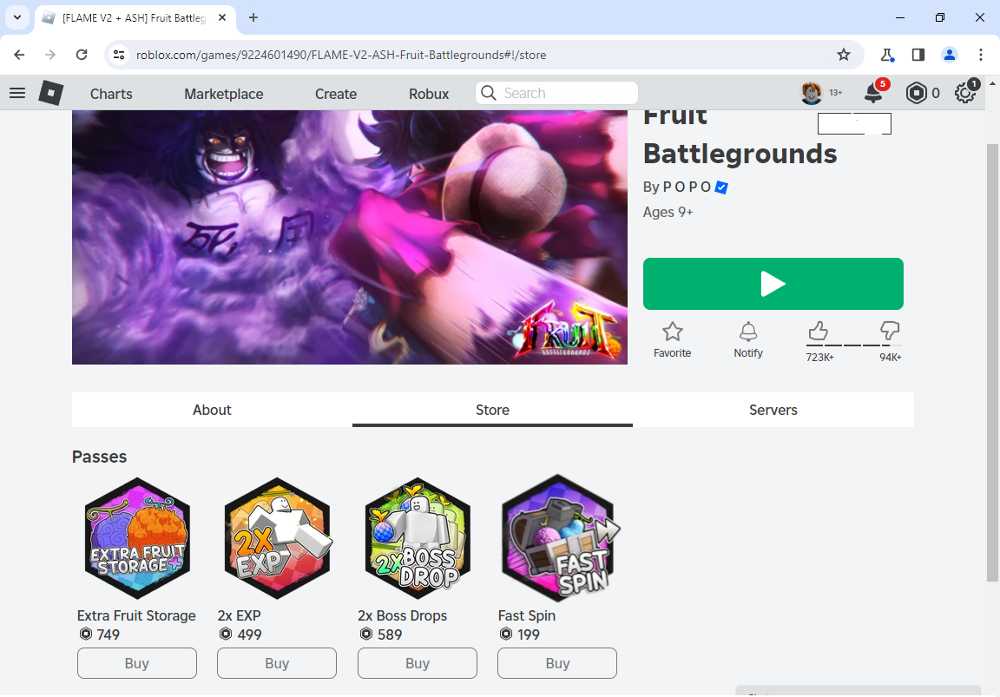Open the Robux balance icon
This screenshot has height=697, width=1000.
pyautogui.click(x=916, y=93)
